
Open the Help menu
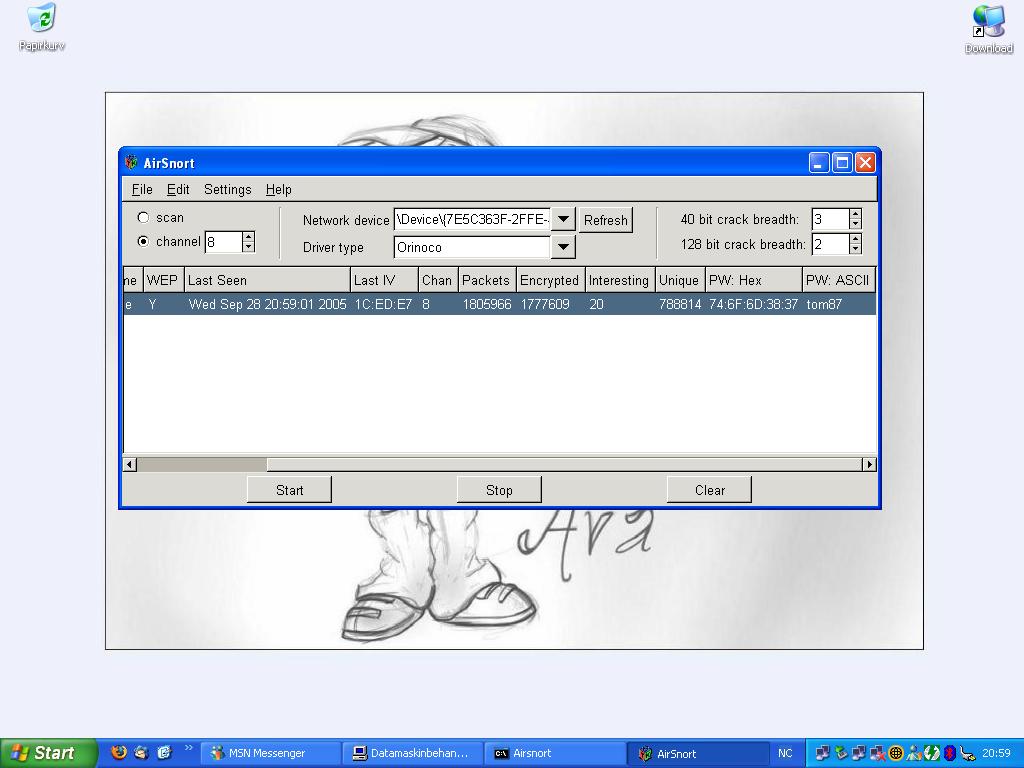point(278,189)
